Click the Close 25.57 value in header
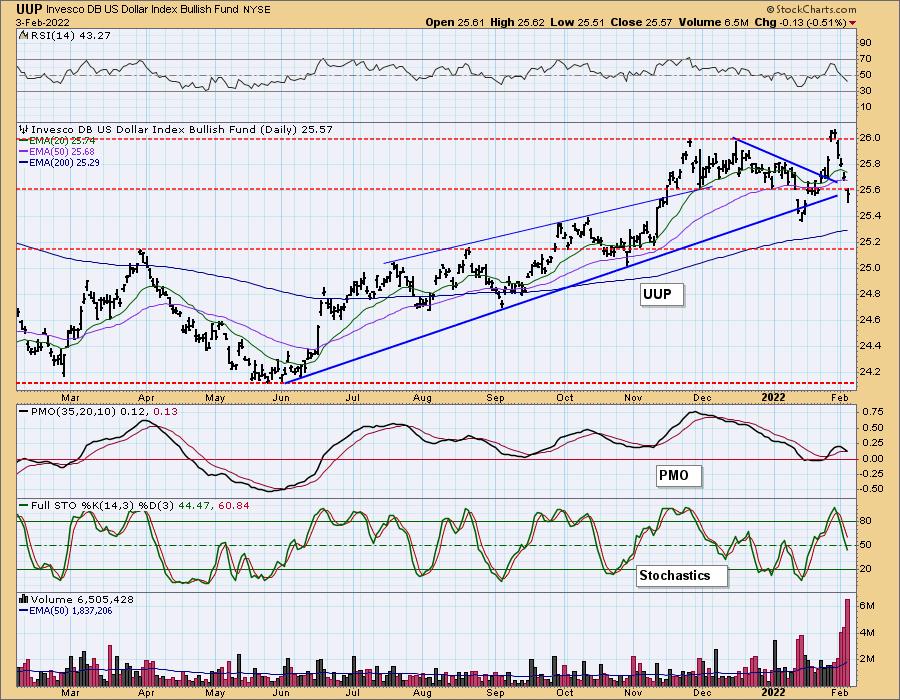The image size is (900, 700). pos(642,22)
